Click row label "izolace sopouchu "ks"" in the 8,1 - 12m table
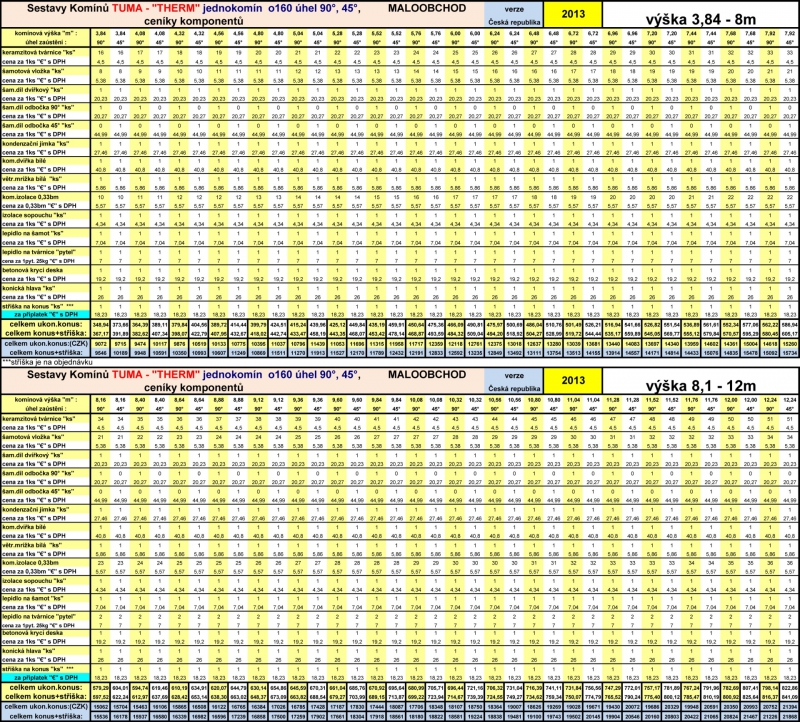Viewport: 800px width, 722px height. pyautogui.click(x=34, y=580)
